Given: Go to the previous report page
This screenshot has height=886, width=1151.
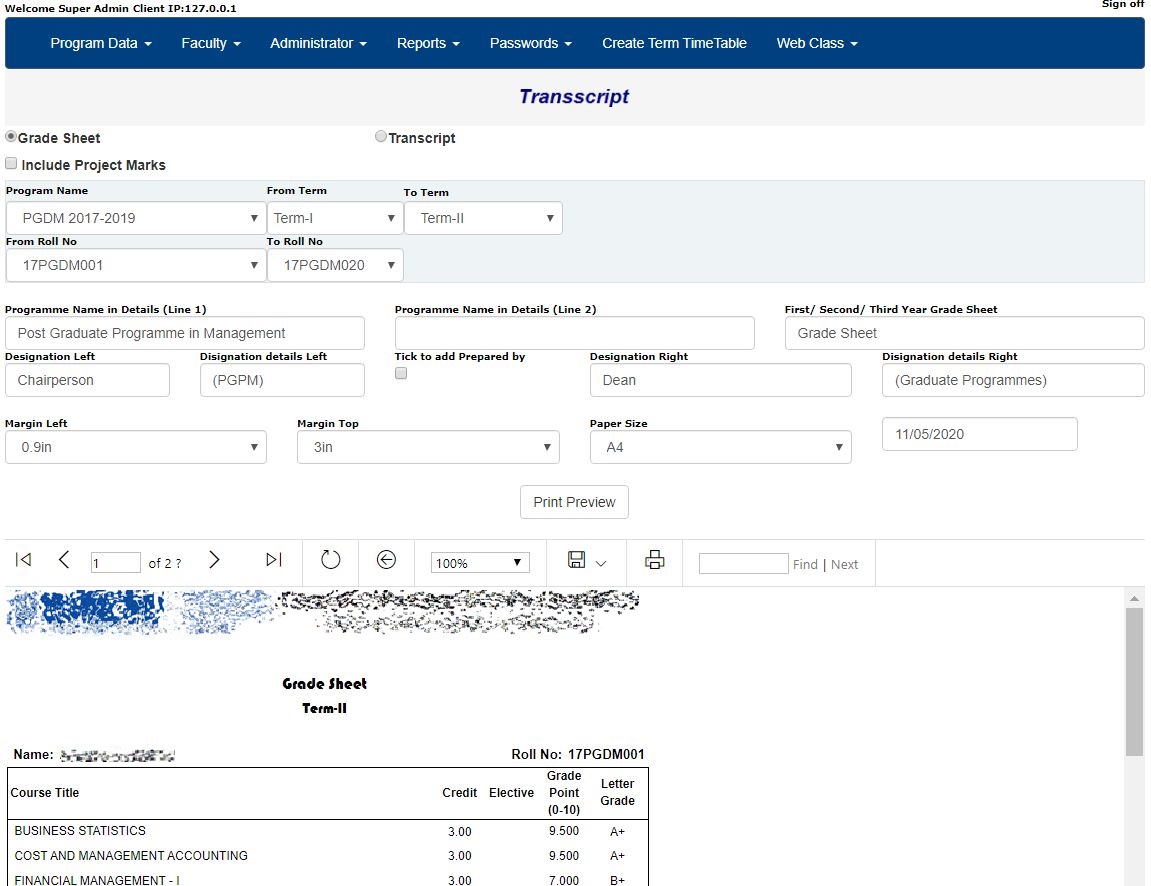Looking at the screenshot, I should 64,561.
